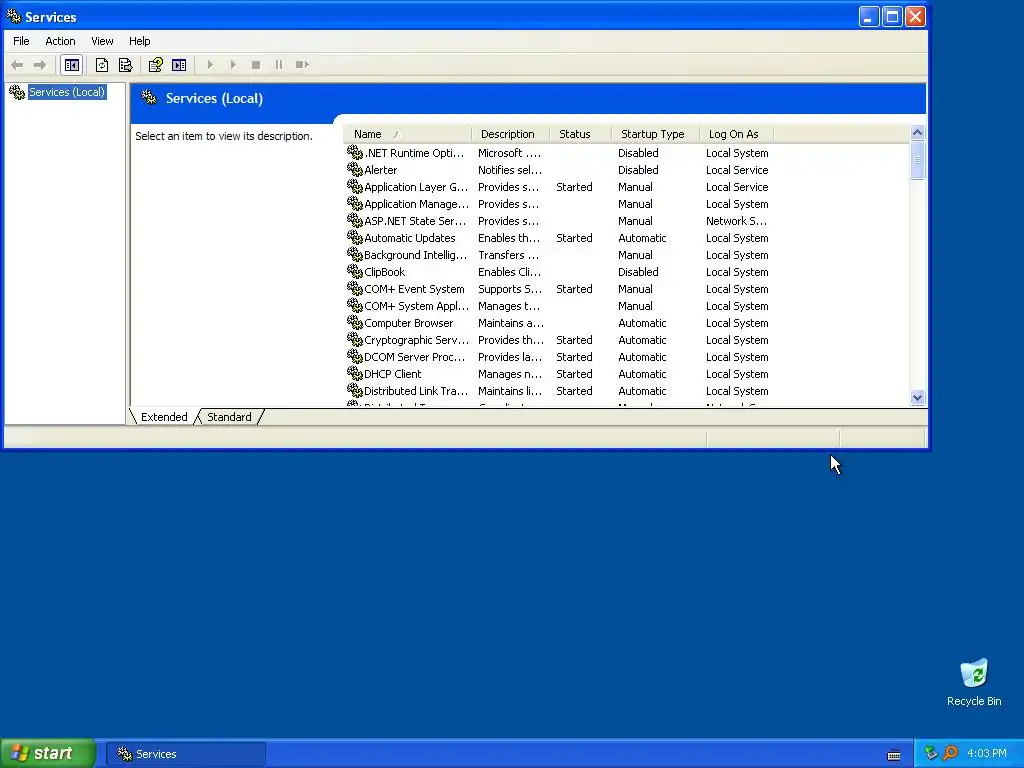Viewport: 1024px width, 768px height.
Task: Click the Refresh toolbar icon
Action: coord(102,65)
